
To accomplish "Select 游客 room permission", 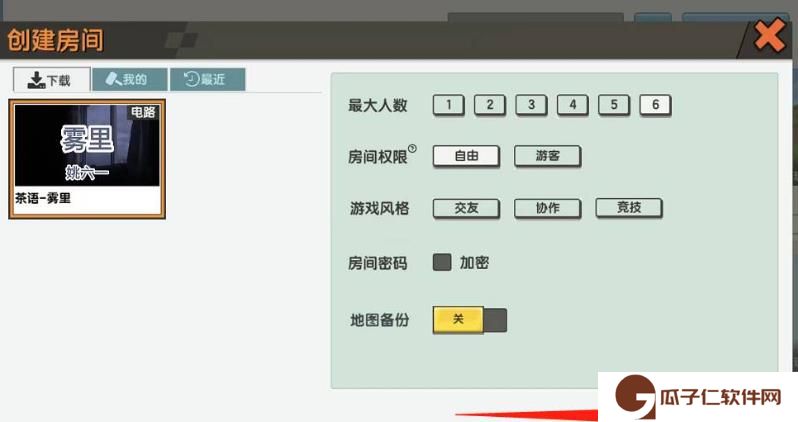I will 548,156.
